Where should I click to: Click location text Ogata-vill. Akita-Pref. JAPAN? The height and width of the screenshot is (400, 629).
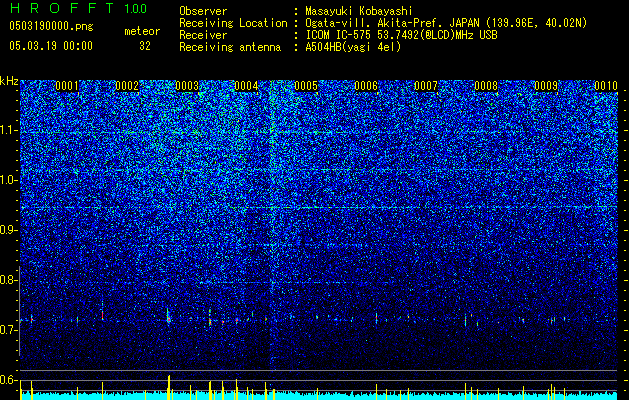click(x=392, y=23)
